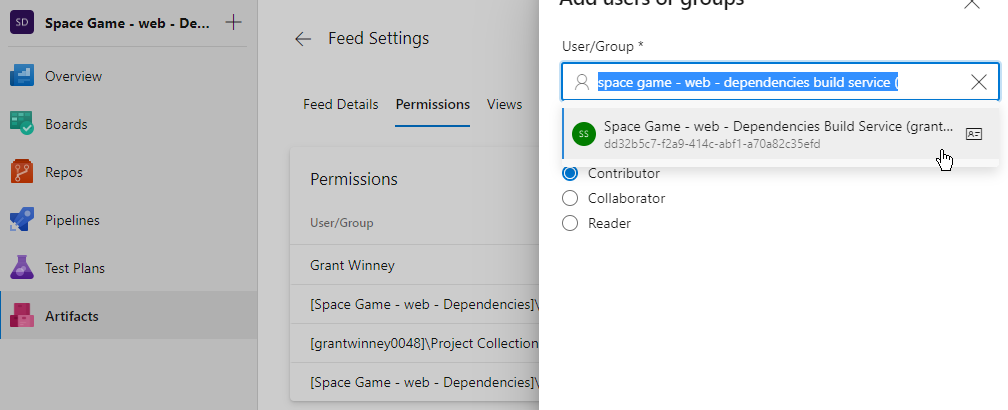Switch to the Feed Details tab
Viewport: 1008px width, 410px height.
click(x=341, y=104)
